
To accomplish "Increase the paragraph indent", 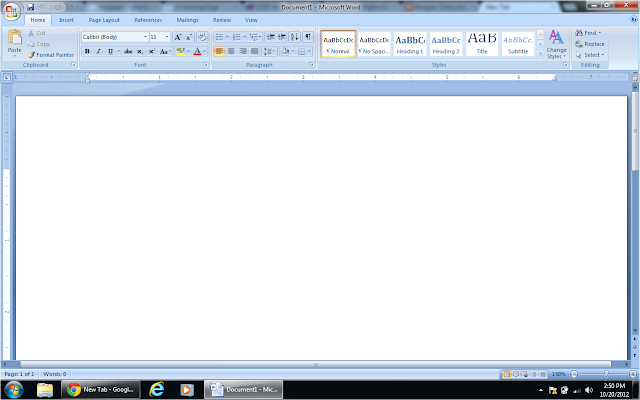I will coord(282,37).
